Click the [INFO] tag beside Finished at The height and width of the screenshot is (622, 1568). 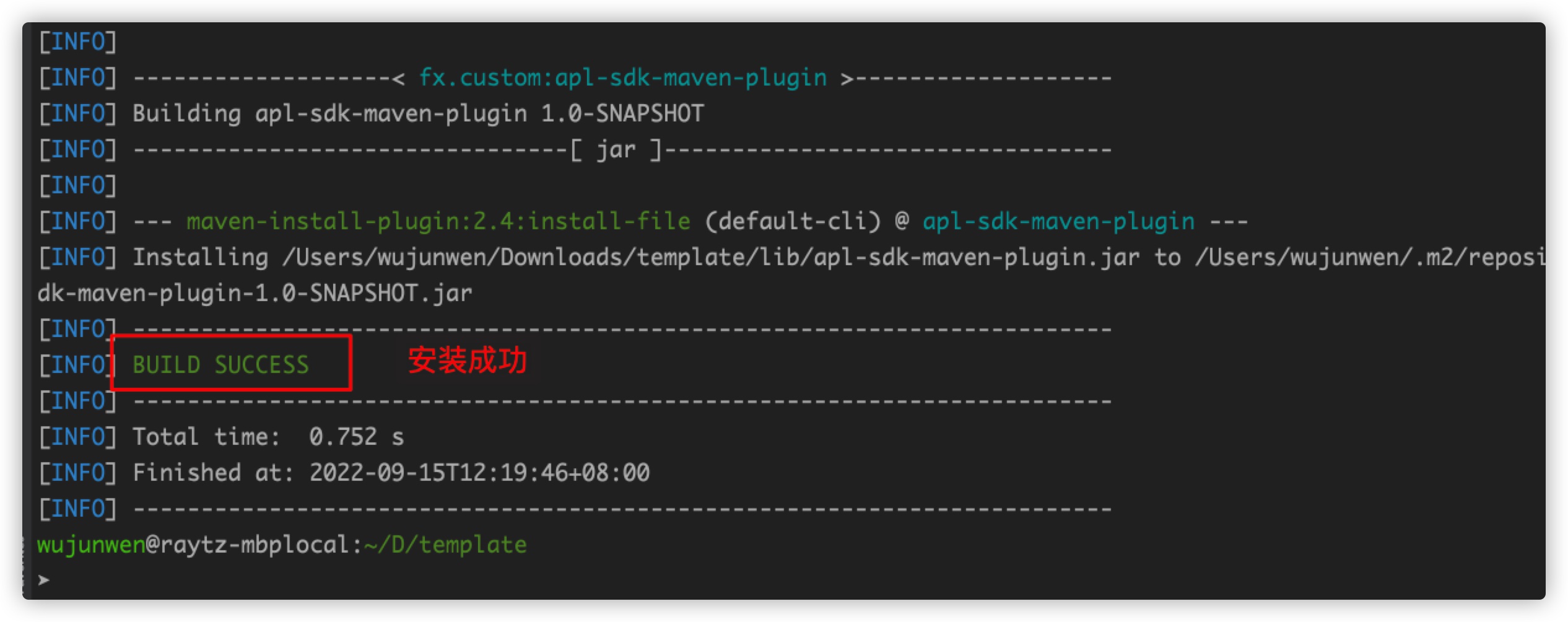click(78, 473)
